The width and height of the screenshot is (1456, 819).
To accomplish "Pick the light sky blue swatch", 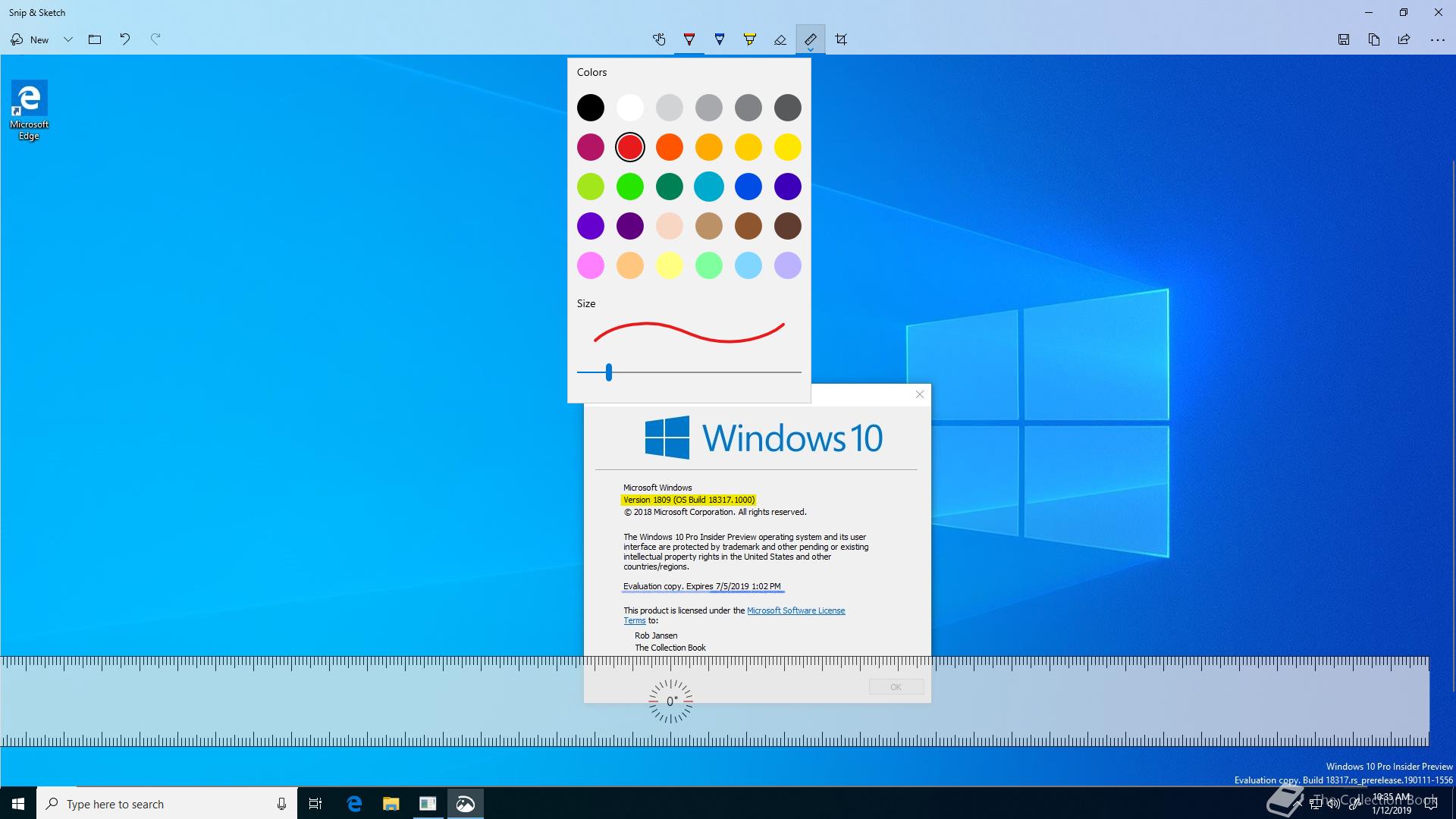I will coord(748,265).
